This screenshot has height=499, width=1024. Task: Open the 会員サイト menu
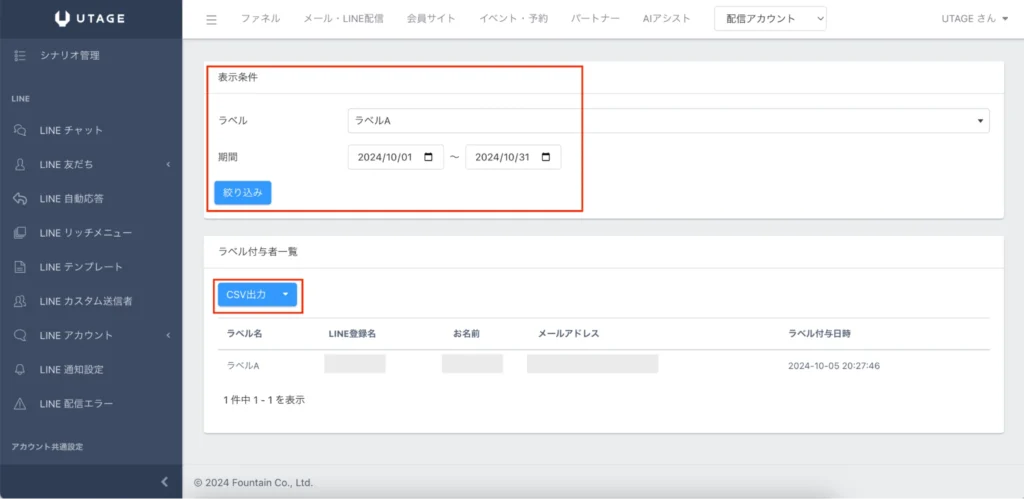coord(431,19)
